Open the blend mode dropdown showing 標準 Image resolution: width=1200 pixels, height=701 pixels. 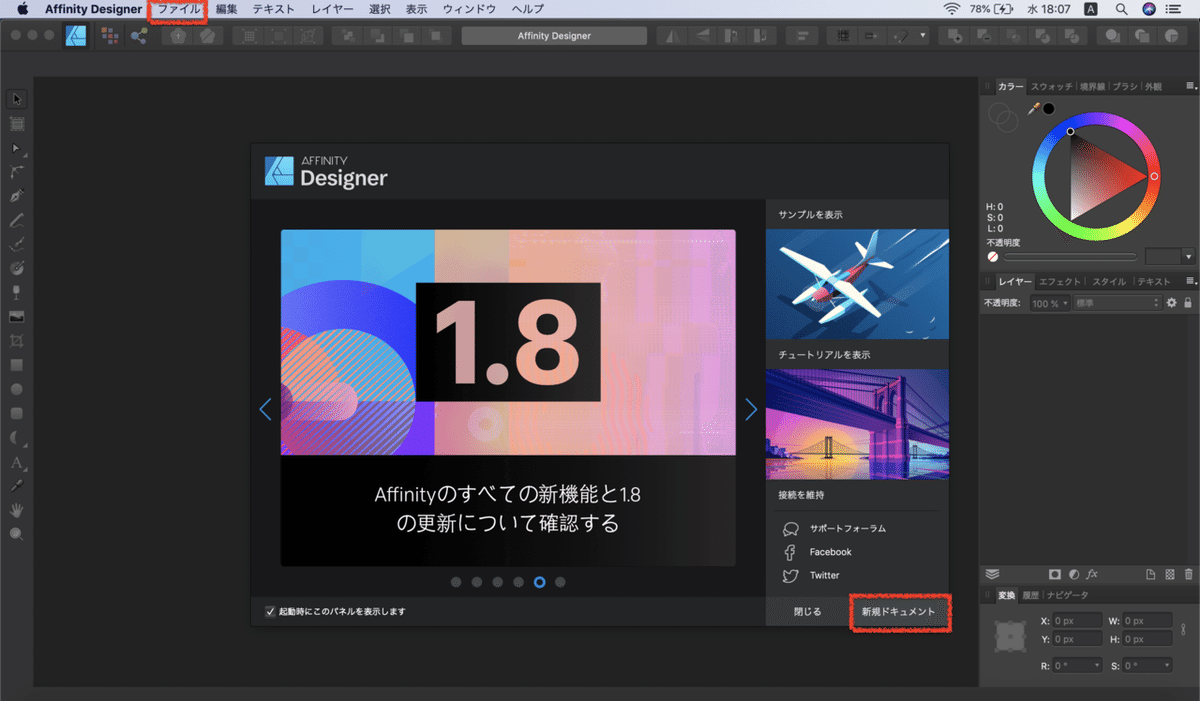[1116, 302]
